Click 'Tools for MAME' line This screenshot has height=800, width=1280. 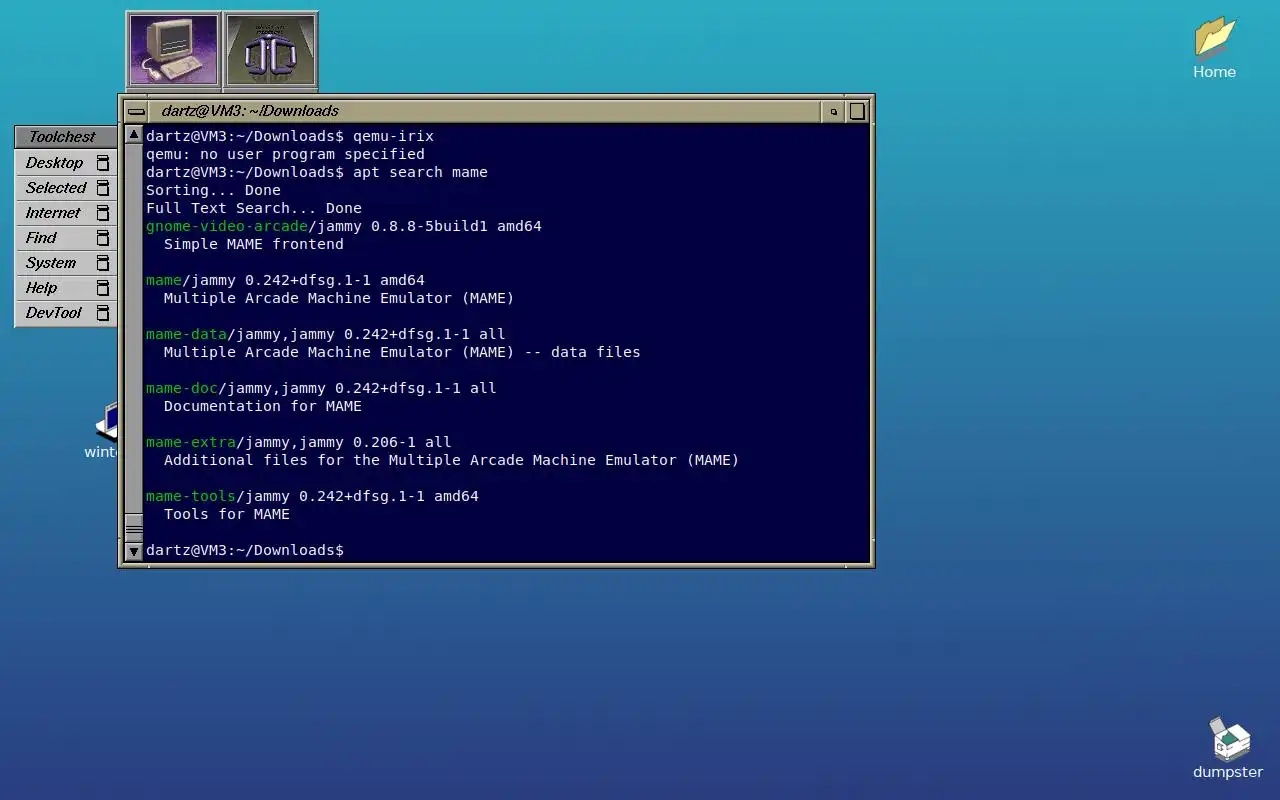[227, 514]
